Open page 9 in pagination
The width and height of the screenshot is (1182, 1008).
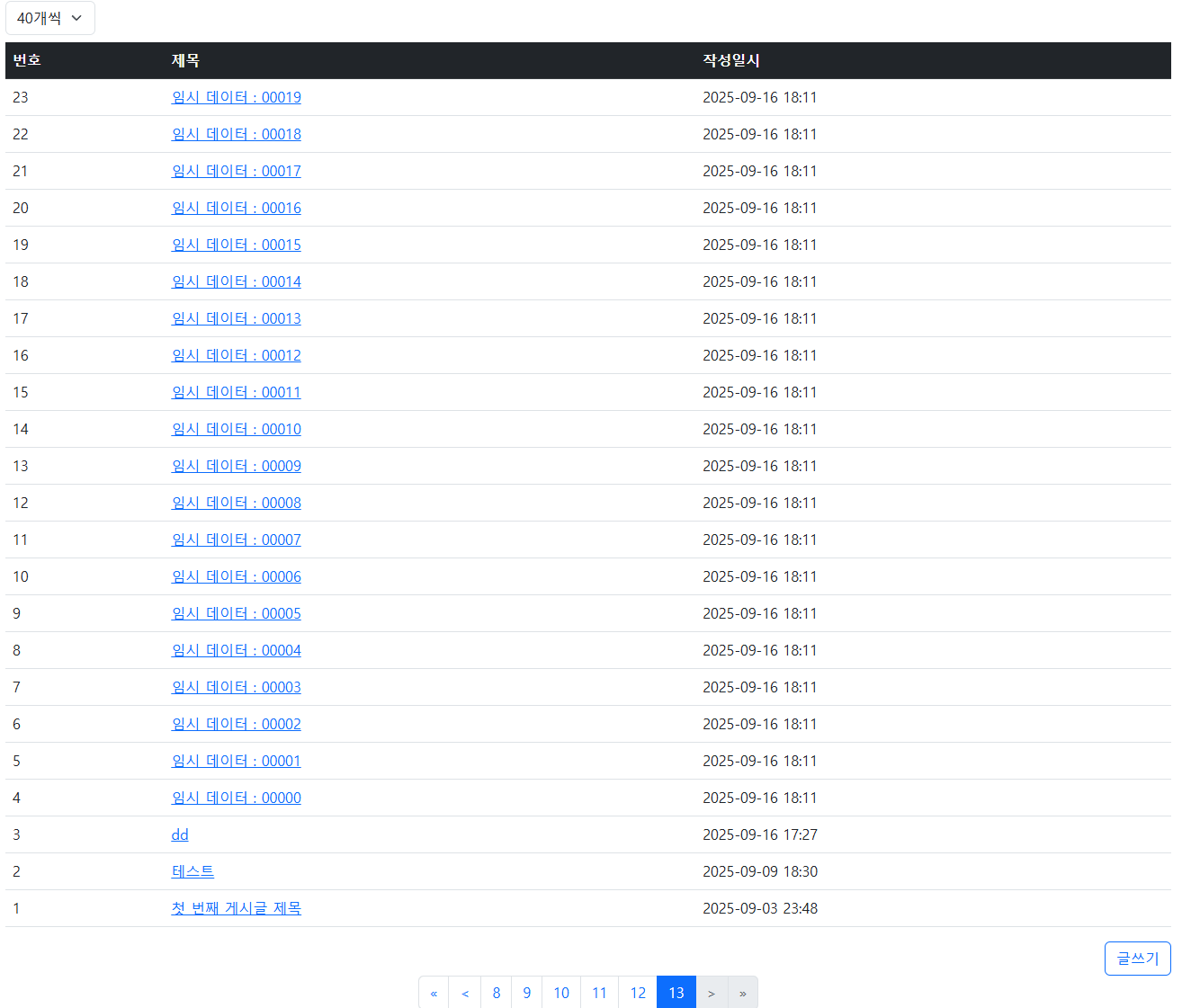click(527, 993)
